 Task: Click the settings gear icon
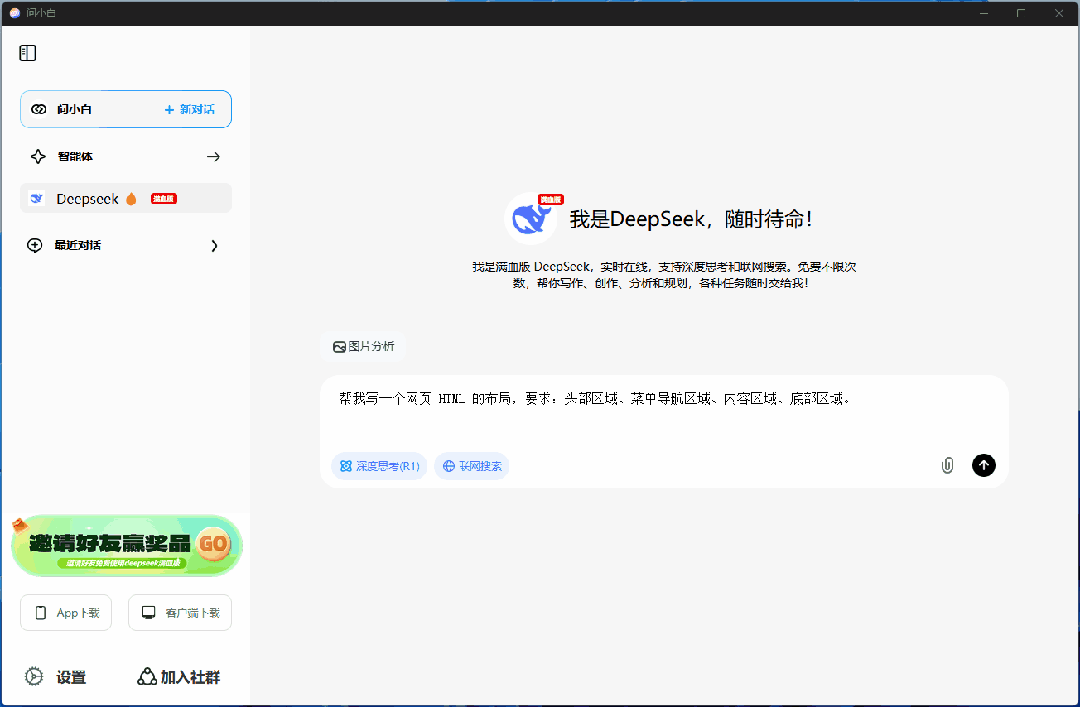click(35, 677)
